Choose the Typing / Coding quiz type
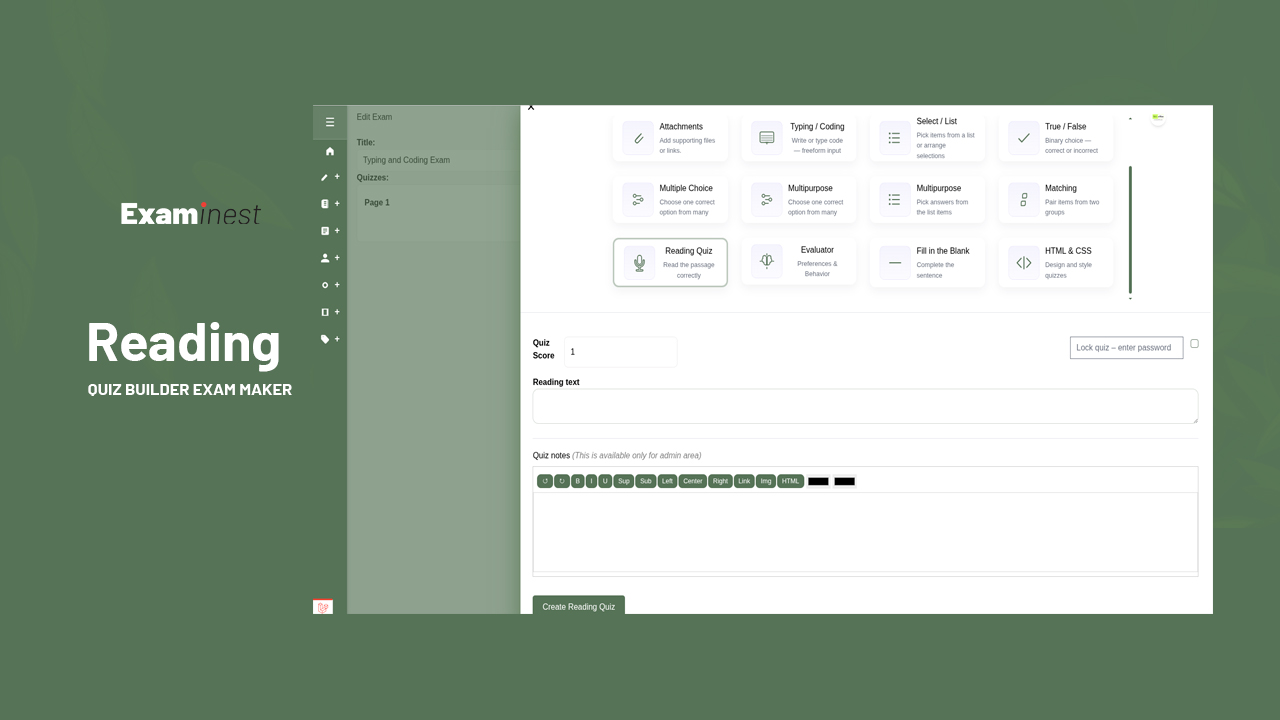Viewport: 1280px width, 720px height. pos(799,138)
